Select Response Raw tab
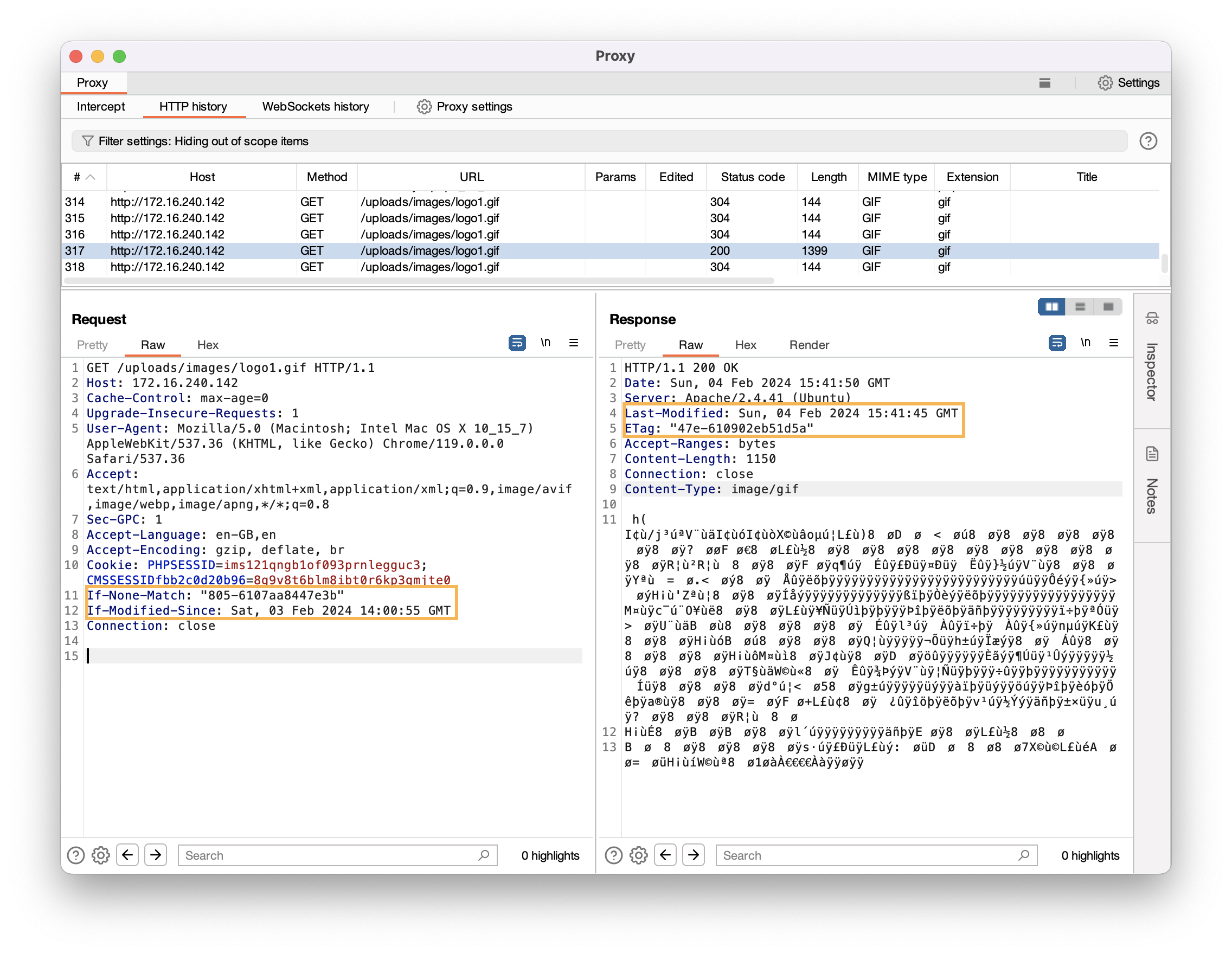 click(x=690, y=345)
